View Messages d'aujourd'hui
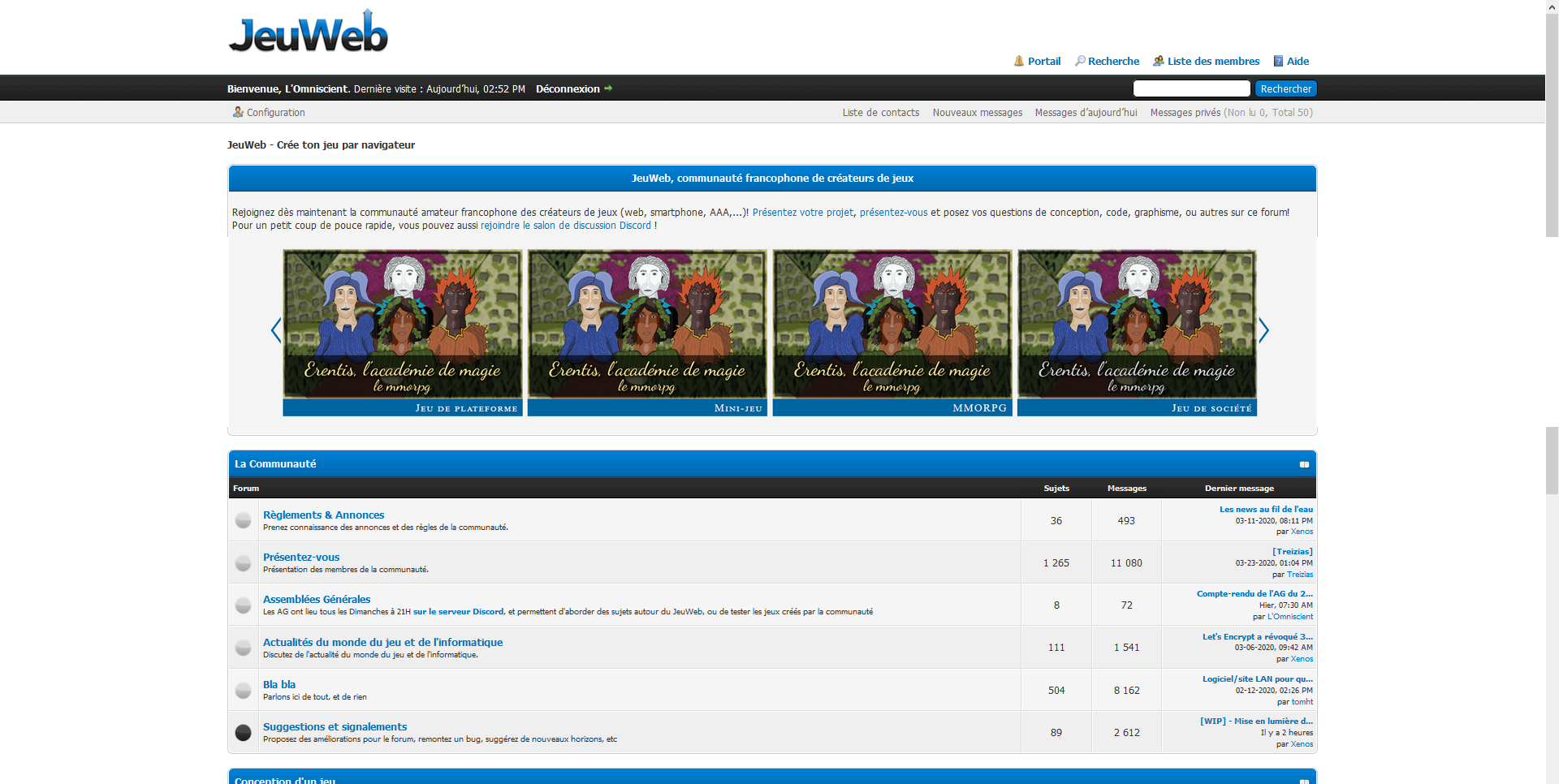The height and width of the screenshot is (784, 1559). click(x=1086, y=113)
